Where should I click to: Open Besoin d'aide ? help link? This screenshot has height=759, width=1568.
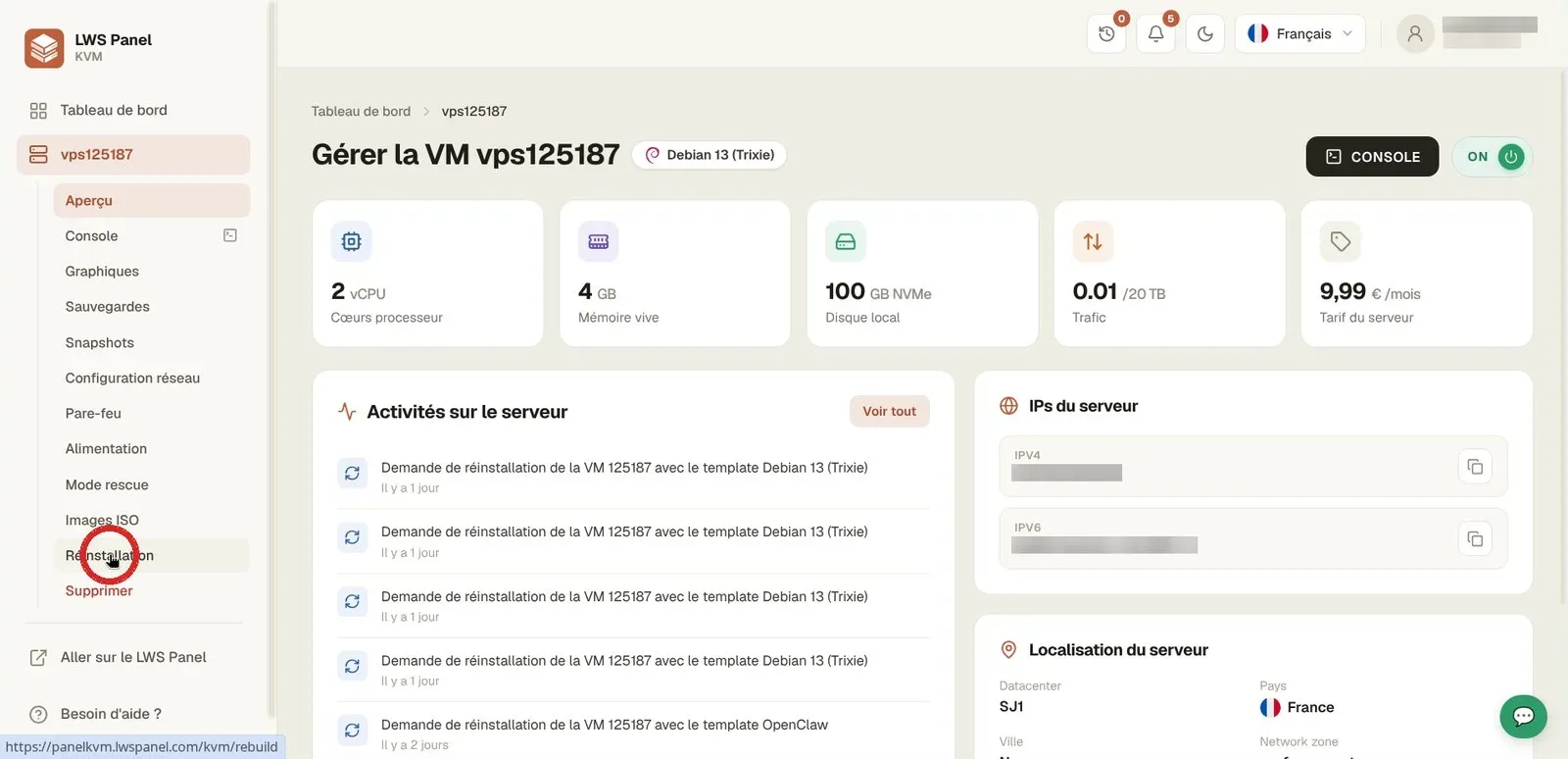point(96,714)
